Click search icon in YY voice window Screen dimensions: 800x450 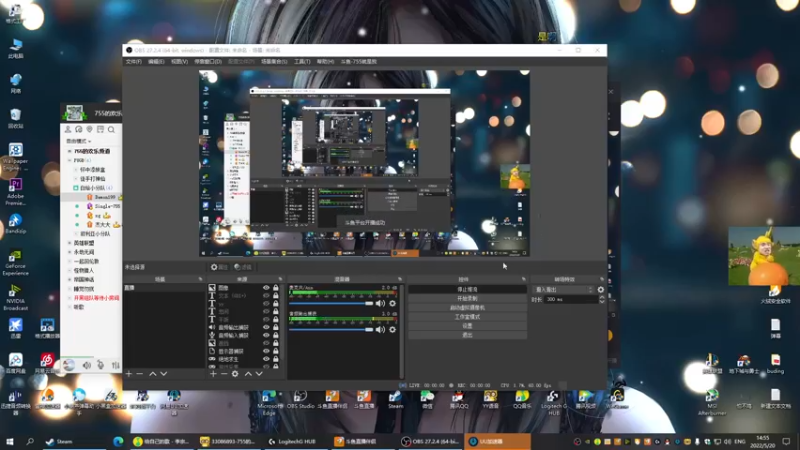point(111,130)
